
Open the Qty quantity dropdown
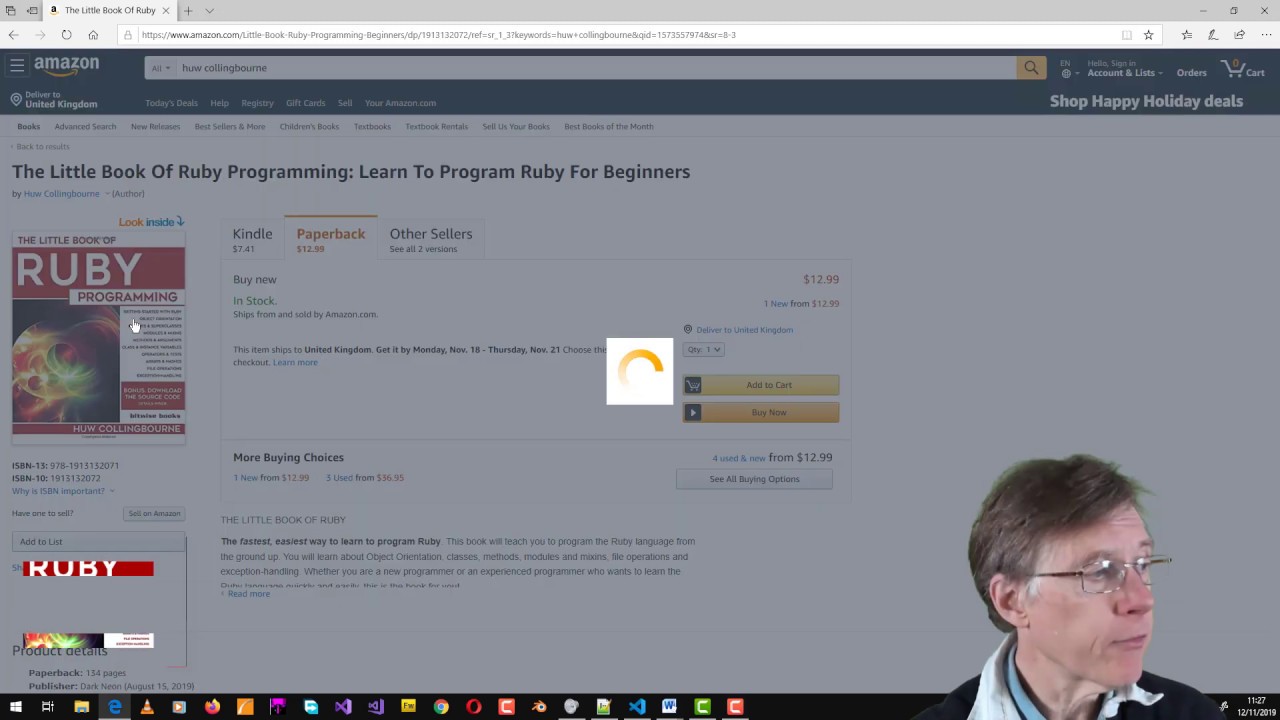click(704, 349)
